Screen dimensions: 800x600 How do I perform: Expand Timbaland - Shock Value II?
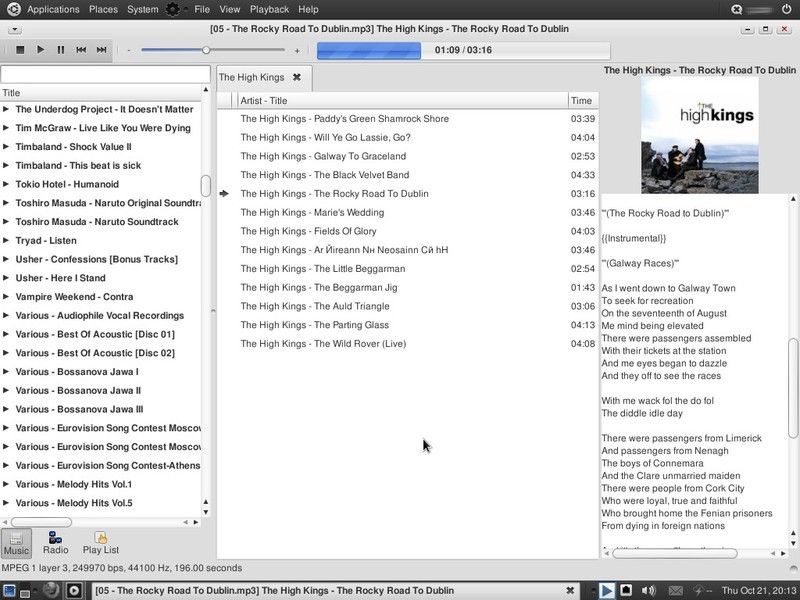click(x=6, y=146)
